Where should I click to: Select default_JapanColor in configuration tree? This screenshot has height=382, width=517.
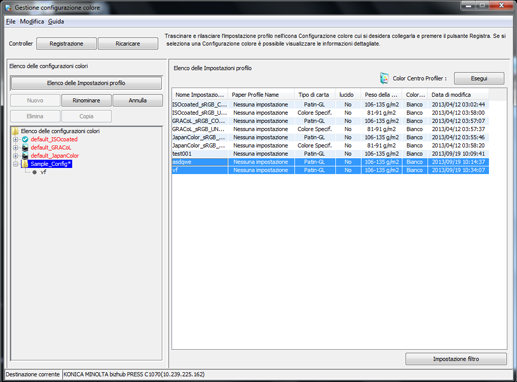[55, 156]
